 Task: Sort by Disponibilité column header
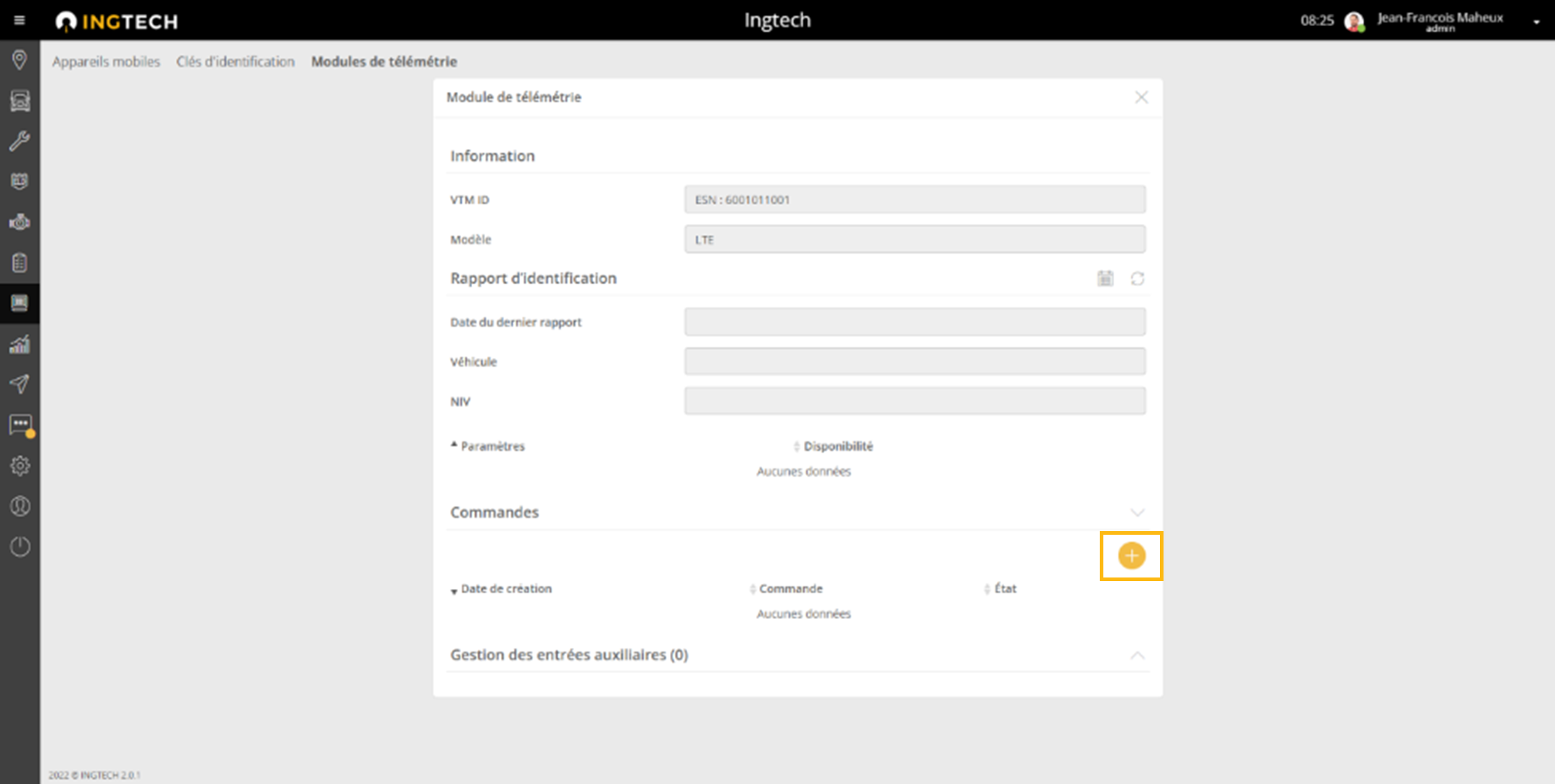pos(837,446)
